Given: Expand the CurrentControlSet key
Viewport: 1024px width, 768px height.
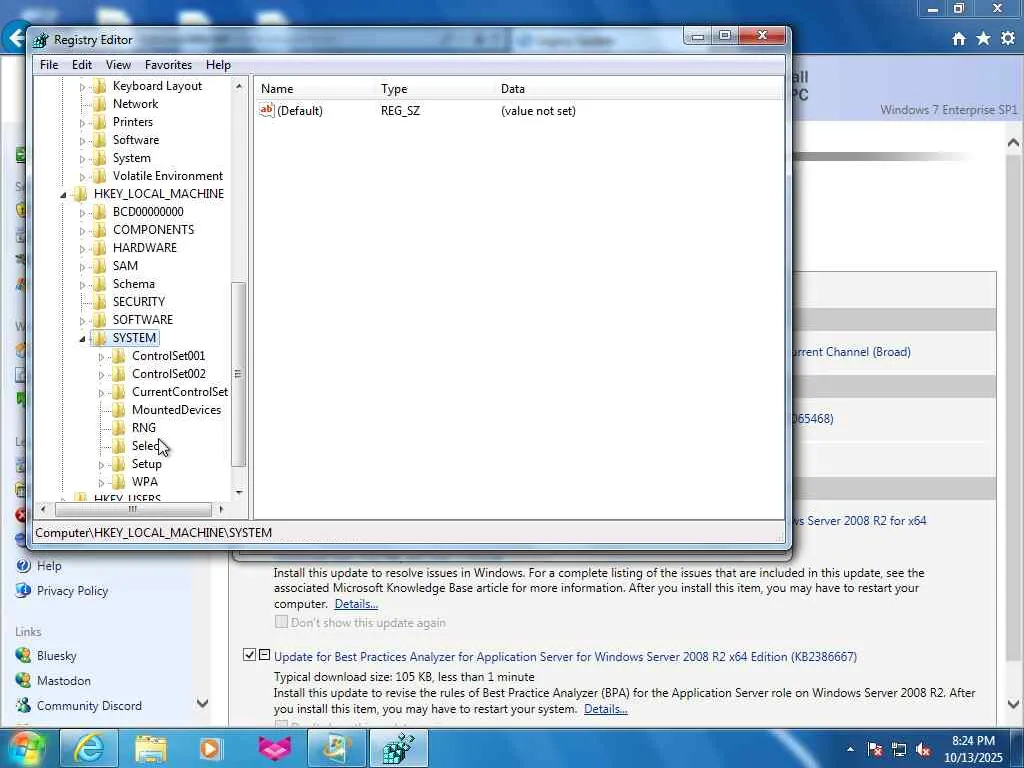Looking at the screenshot, I should click(101, 393).
